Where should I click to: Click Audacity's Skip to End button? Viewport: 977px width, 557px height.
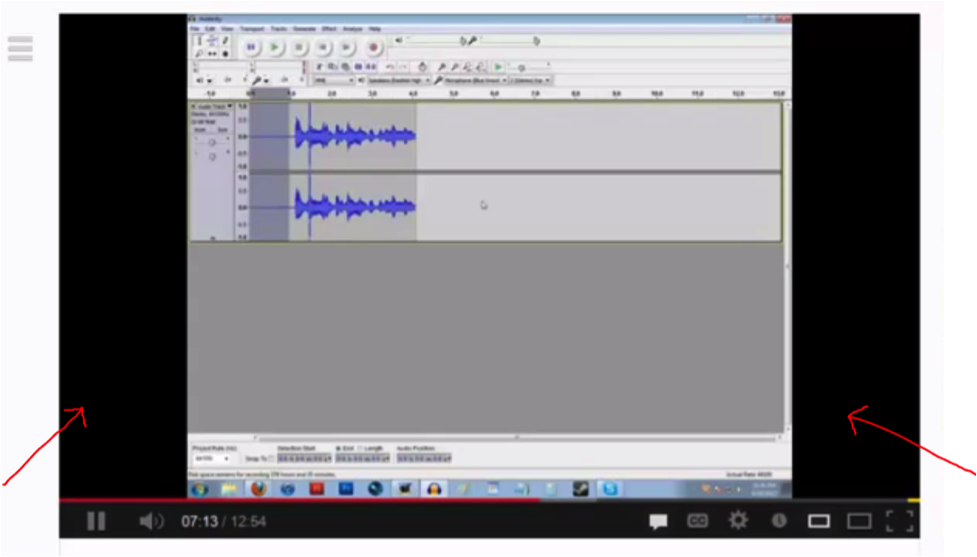pos(347,47)
